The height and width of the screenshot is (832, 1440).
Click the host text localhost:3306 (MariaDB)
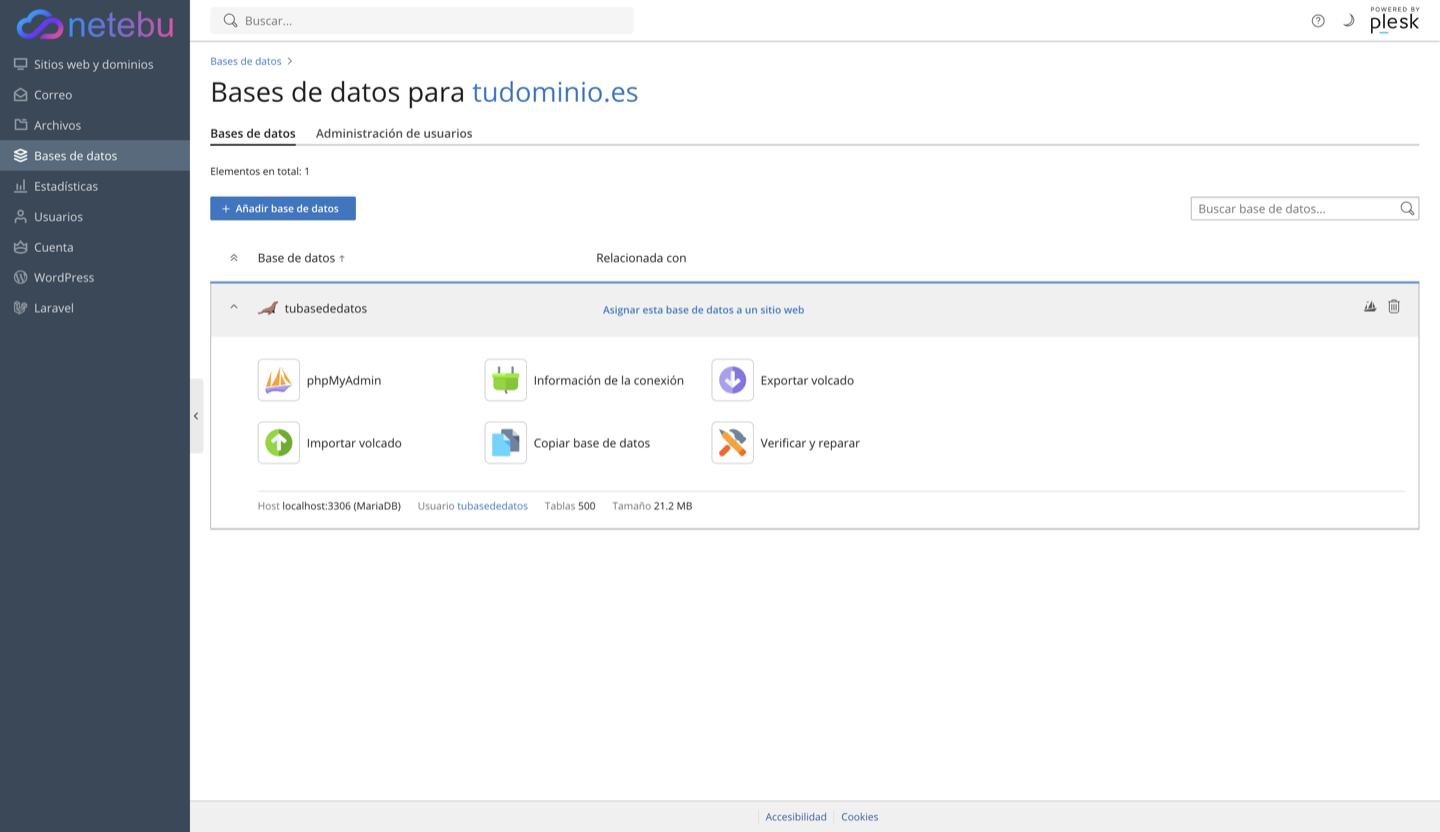[x=342, y=506]
